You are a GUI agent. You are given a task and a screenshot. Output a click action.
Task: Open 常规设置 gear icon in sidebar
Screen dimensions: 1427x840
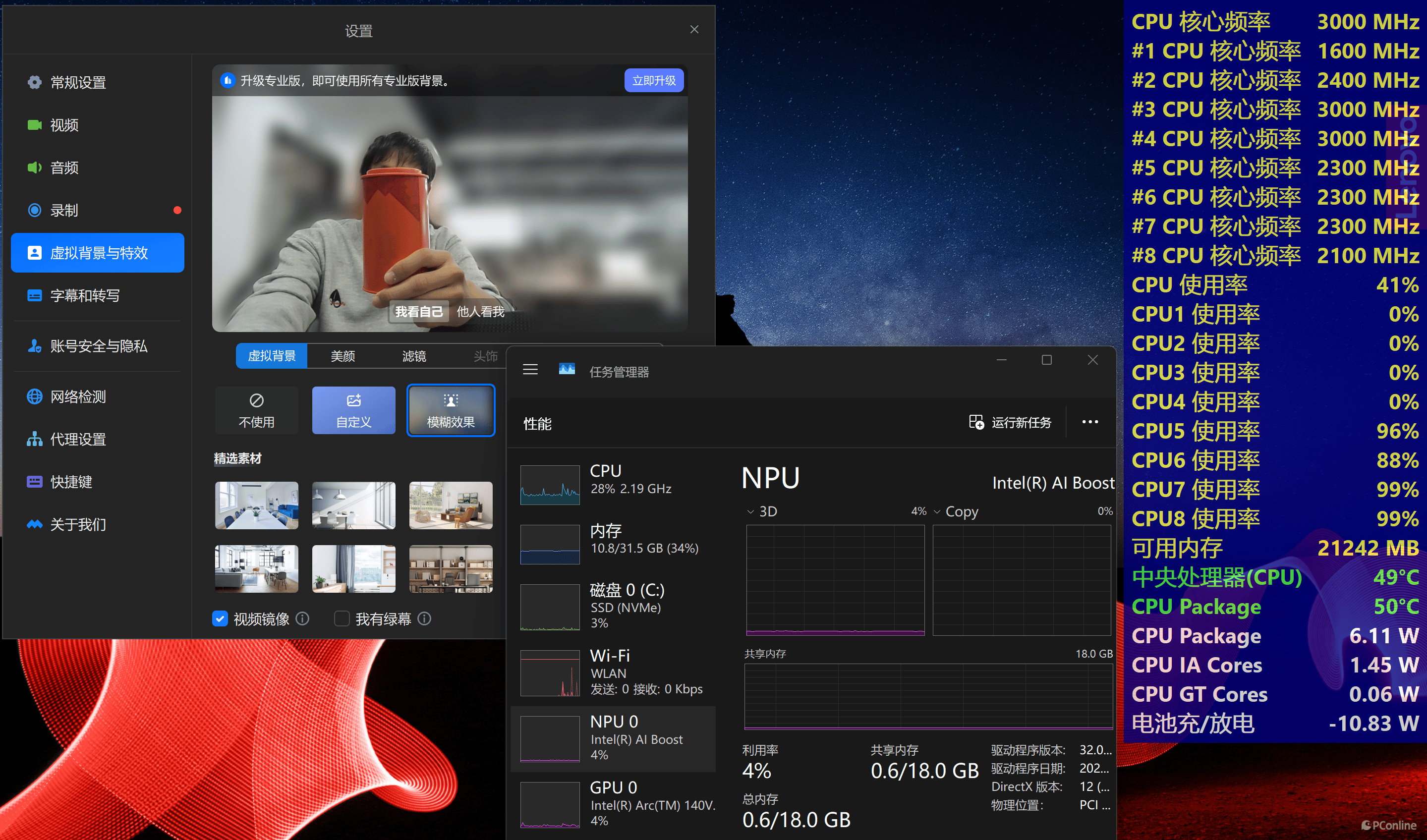coord(35,82)
